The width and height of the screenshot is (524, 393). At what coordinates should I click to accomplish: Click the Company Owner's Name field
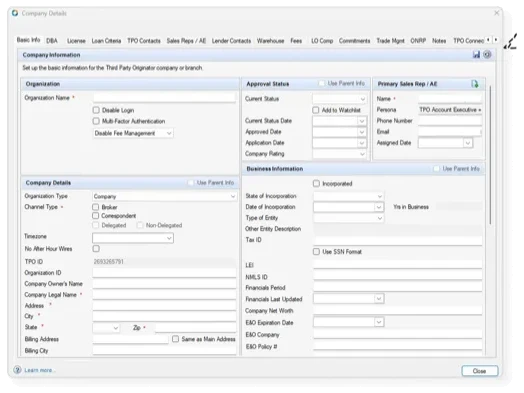point(164,284)
